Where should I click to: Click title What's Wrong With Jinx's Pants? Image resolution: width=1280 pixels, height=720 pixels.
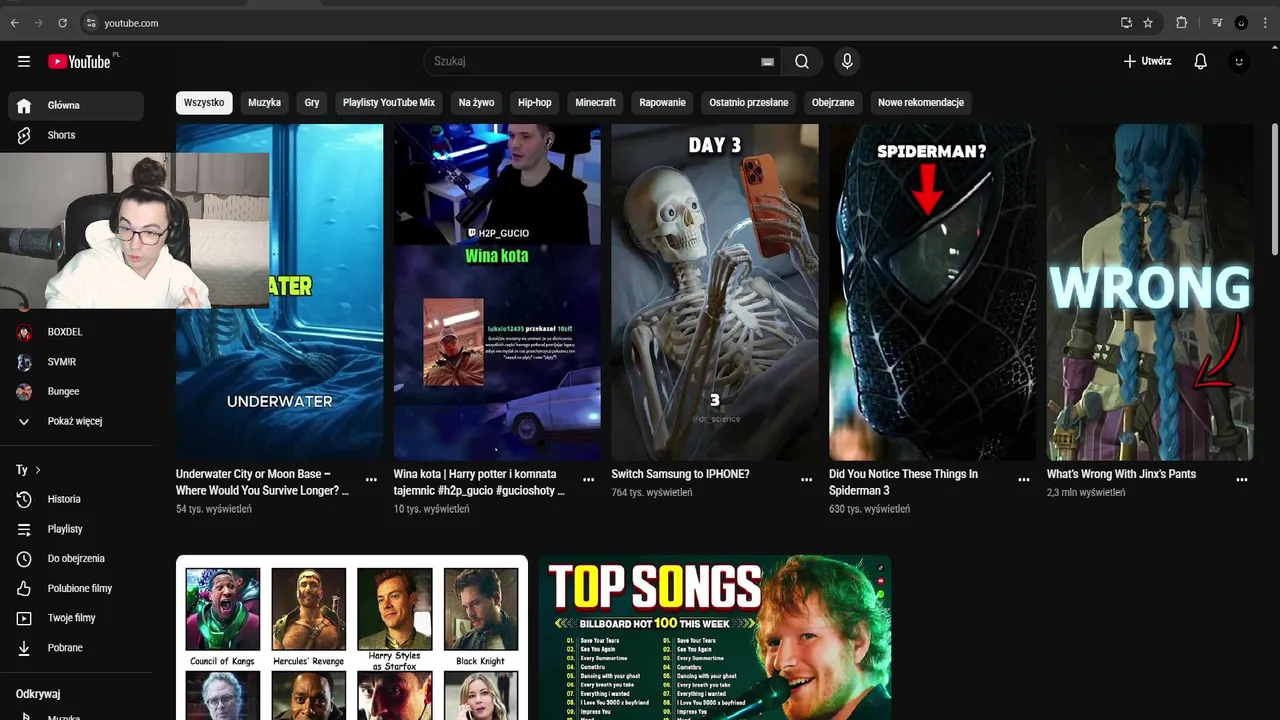point(1121,474)
